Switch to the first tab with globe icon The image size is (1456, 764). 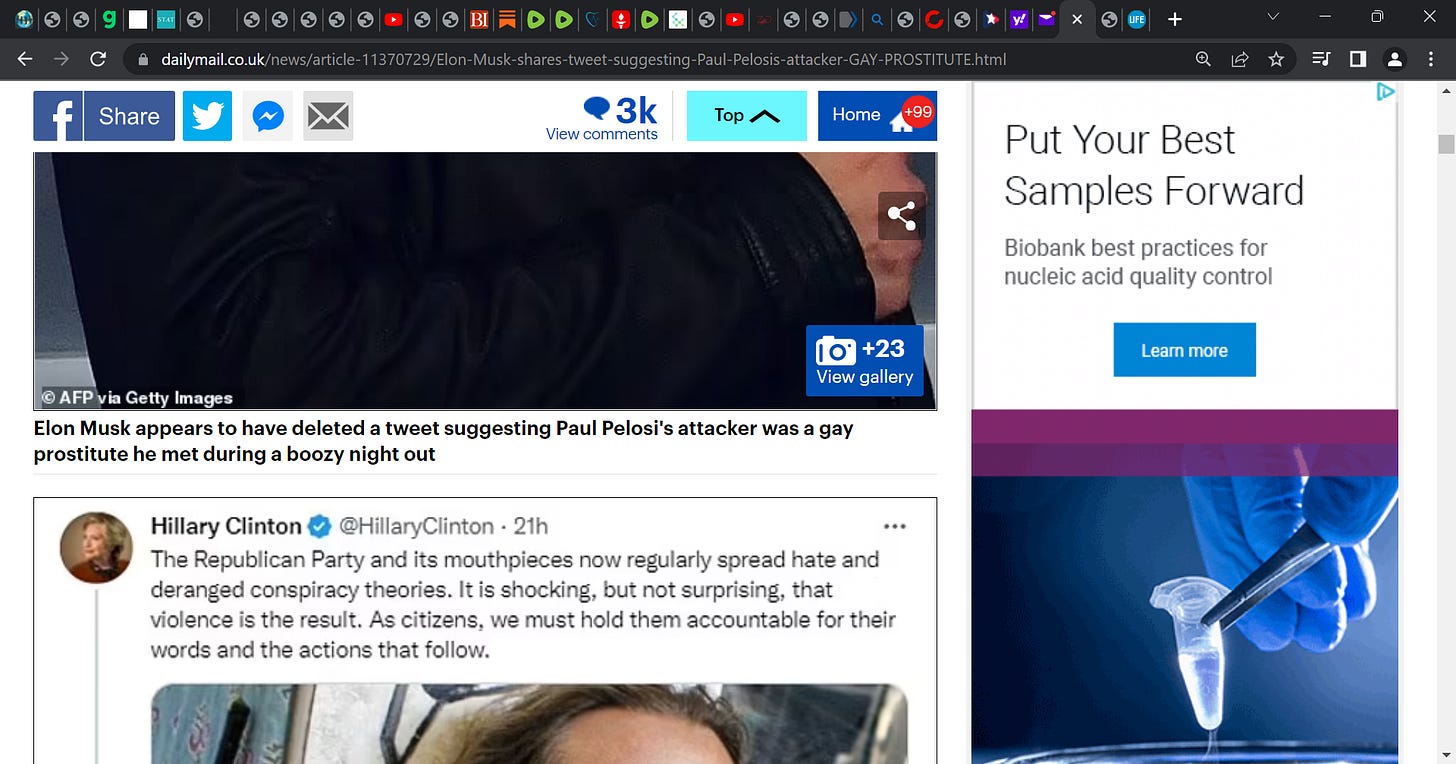click(24, 19)
